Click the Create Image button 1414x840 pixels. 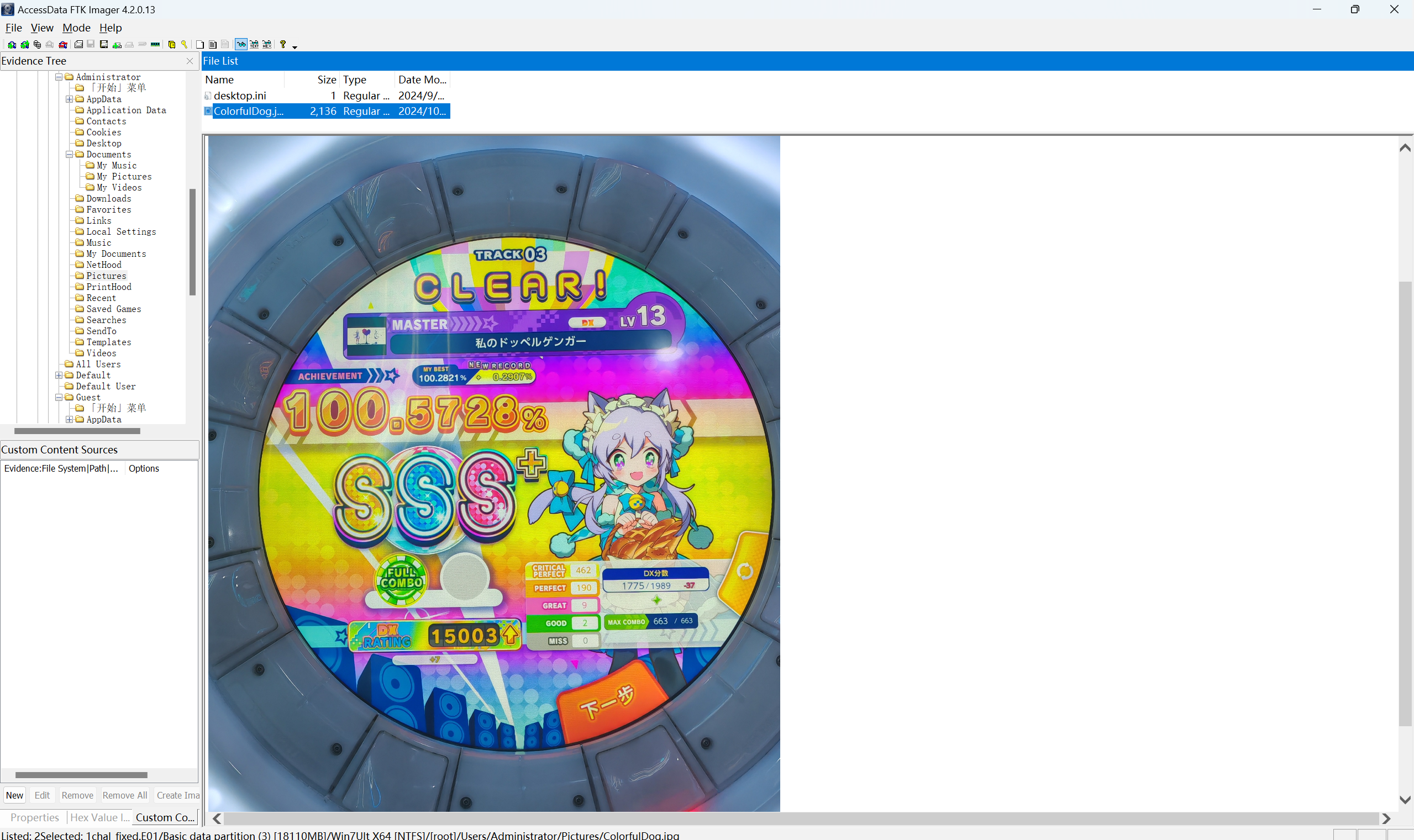(x=177, y=795)
